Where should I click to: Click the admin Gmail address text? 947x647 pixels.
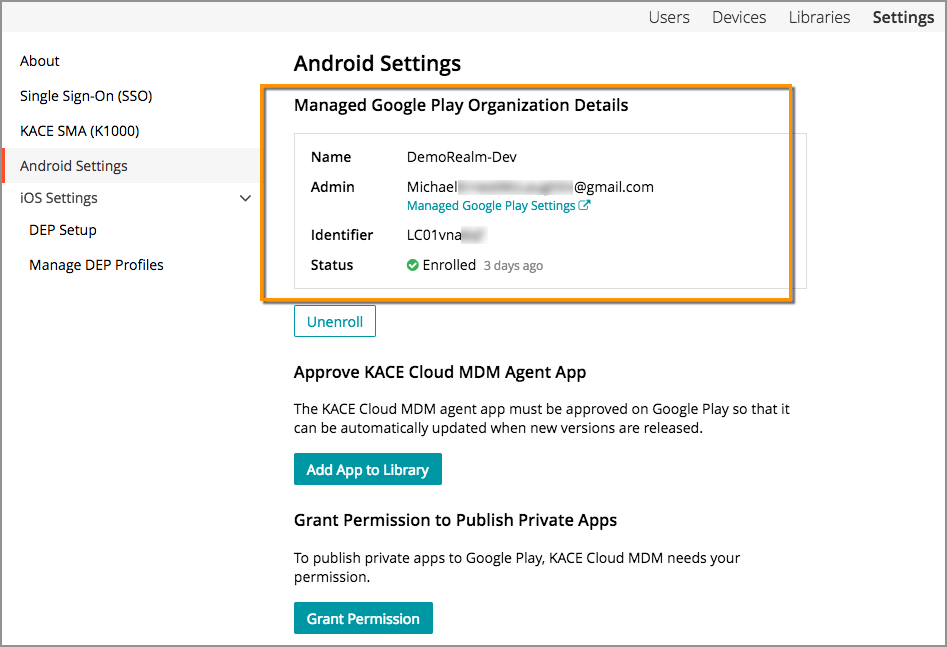click(x=530, y=187)
